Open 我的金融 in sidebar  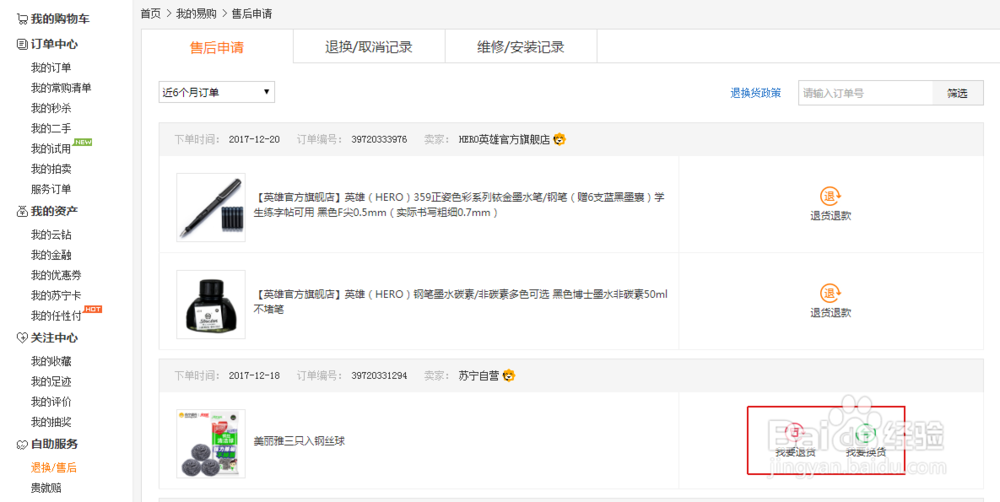coord(51,255)
